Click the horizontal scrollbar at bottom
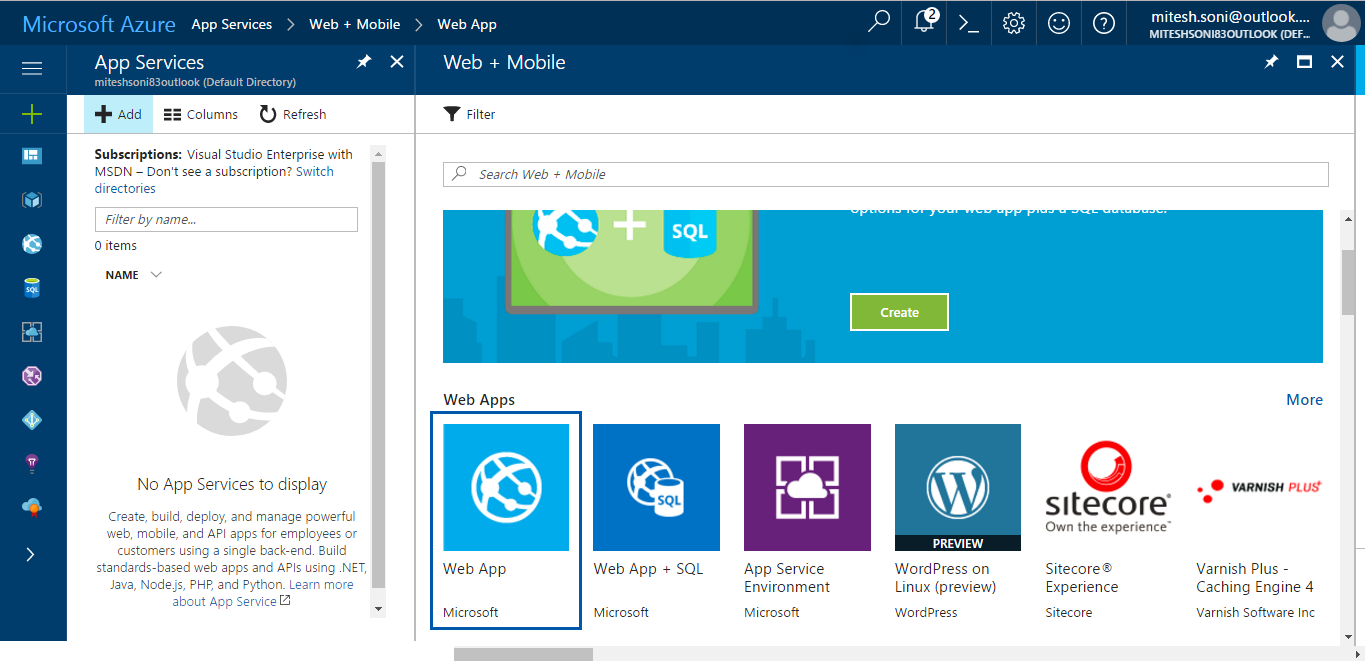The image size is (1365, 661). click(x=523, y=654)
